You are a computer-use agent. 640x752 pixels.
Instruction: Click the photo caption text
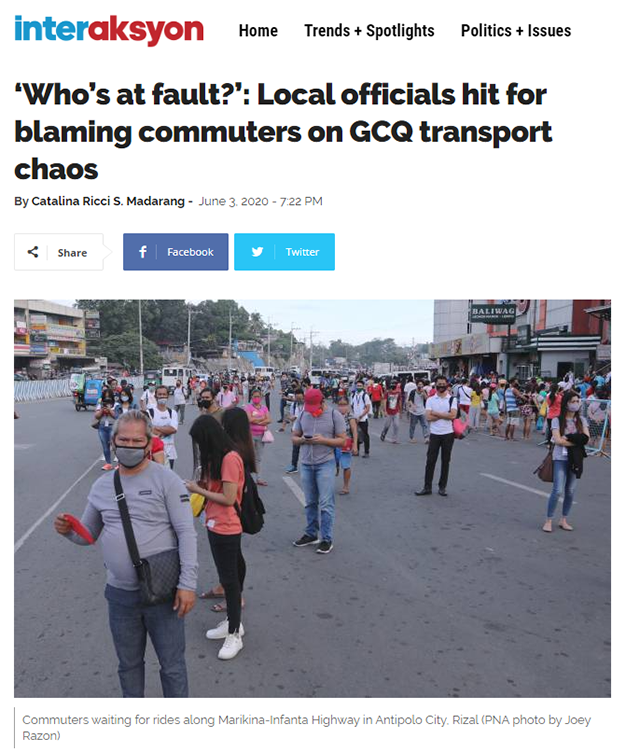[307, 727]
